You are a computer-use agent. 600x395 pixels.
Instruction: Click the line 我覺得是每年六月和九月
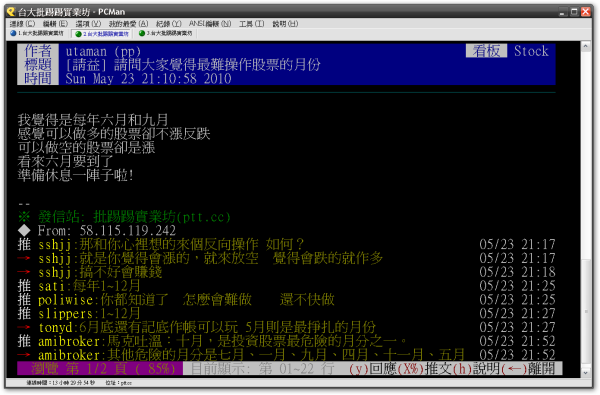tap(93, 120)
